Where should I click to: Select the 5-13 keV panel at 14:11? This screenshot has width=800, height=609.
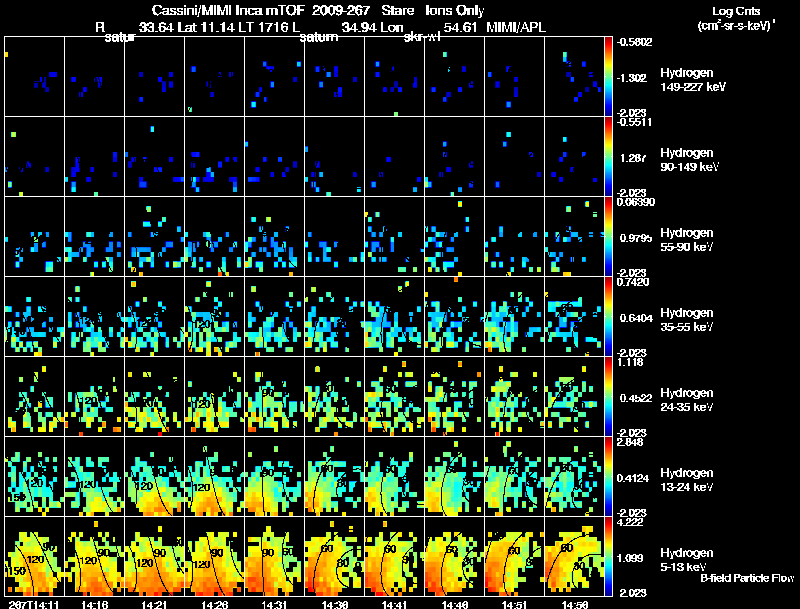coord(35,556)
